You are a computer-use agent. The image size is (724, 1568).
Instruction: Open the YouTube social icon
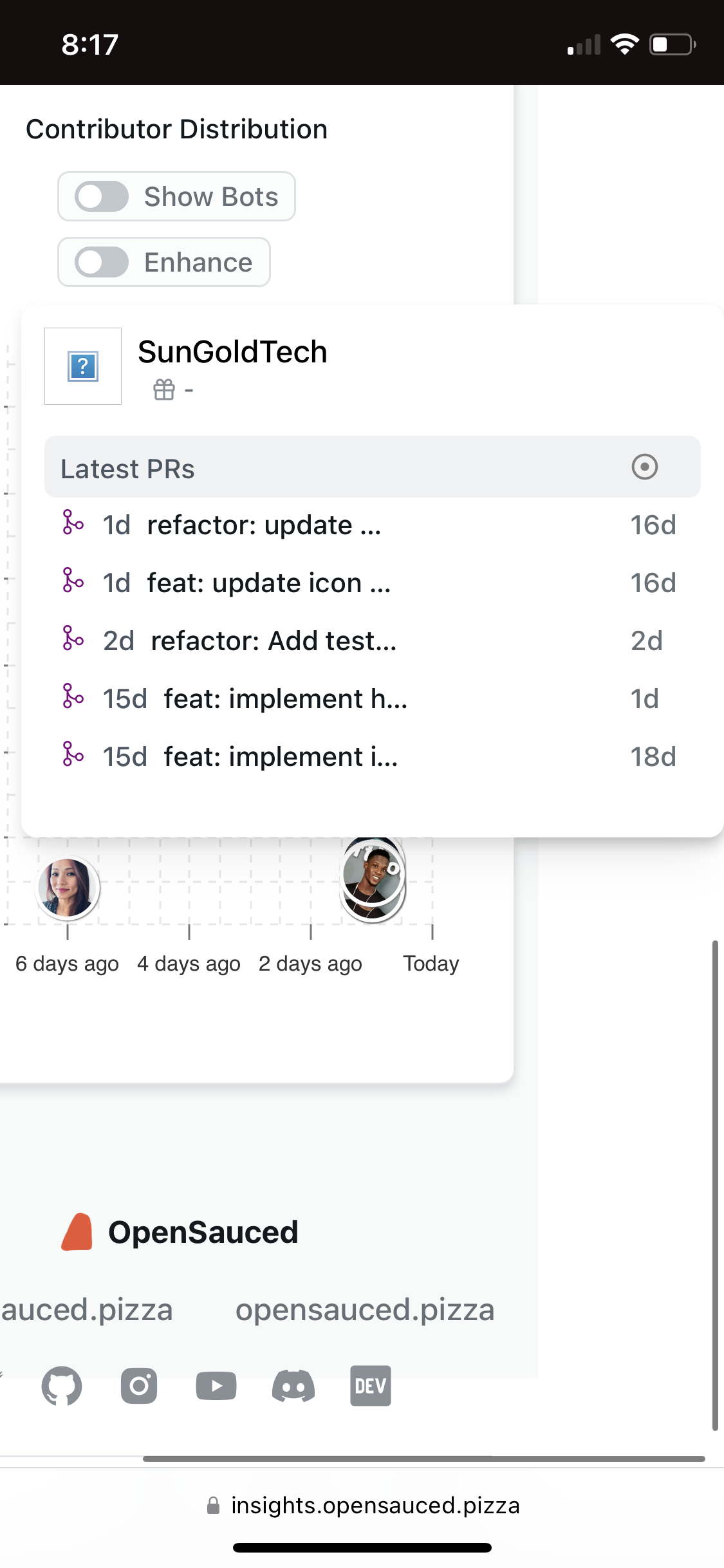pyautogui.click(x=216, y=1386)
